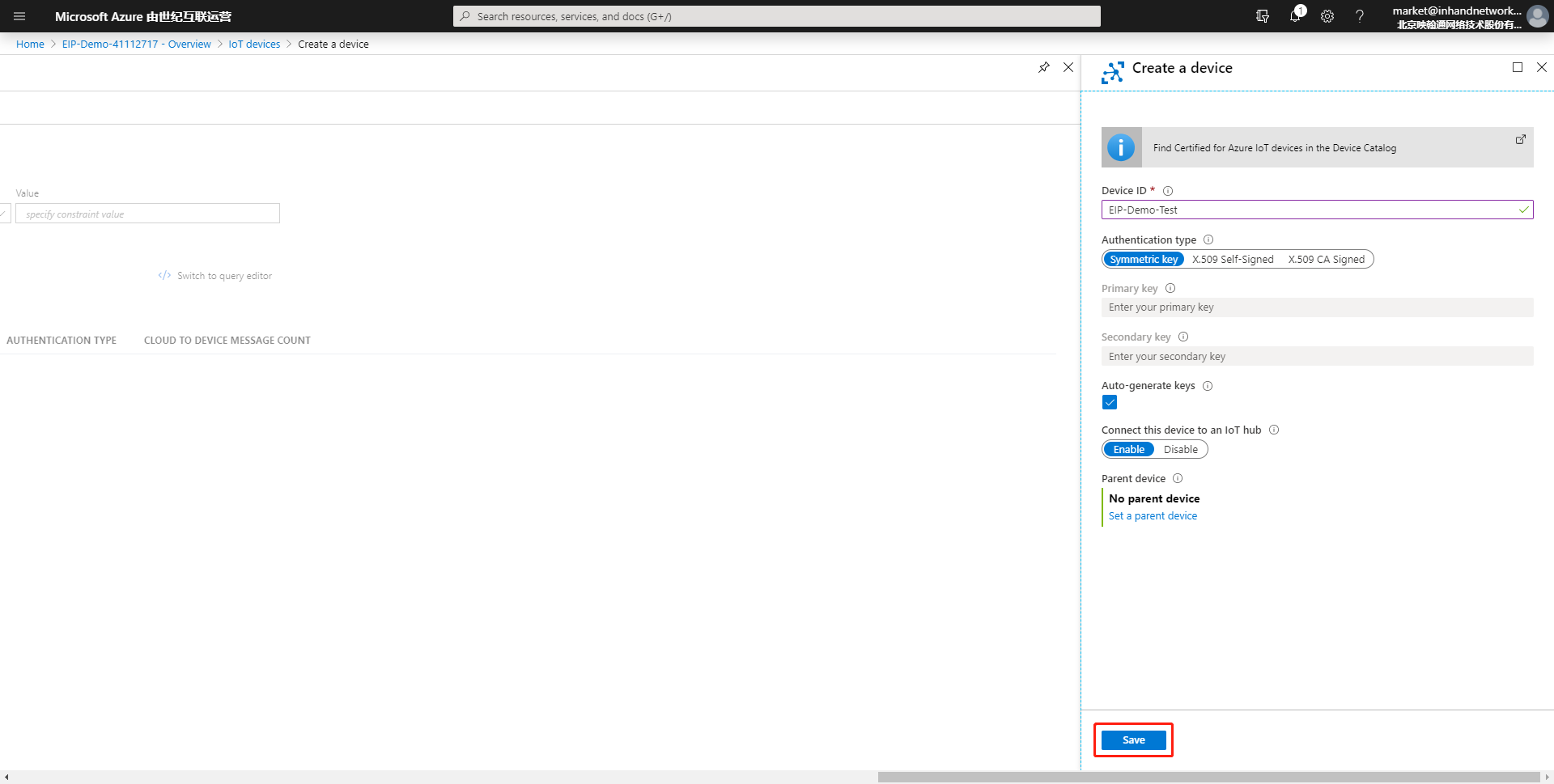This screenshot has width=1554, height=784.
Task: Open portal settings gear
Action: click(x=1327, y=16)
